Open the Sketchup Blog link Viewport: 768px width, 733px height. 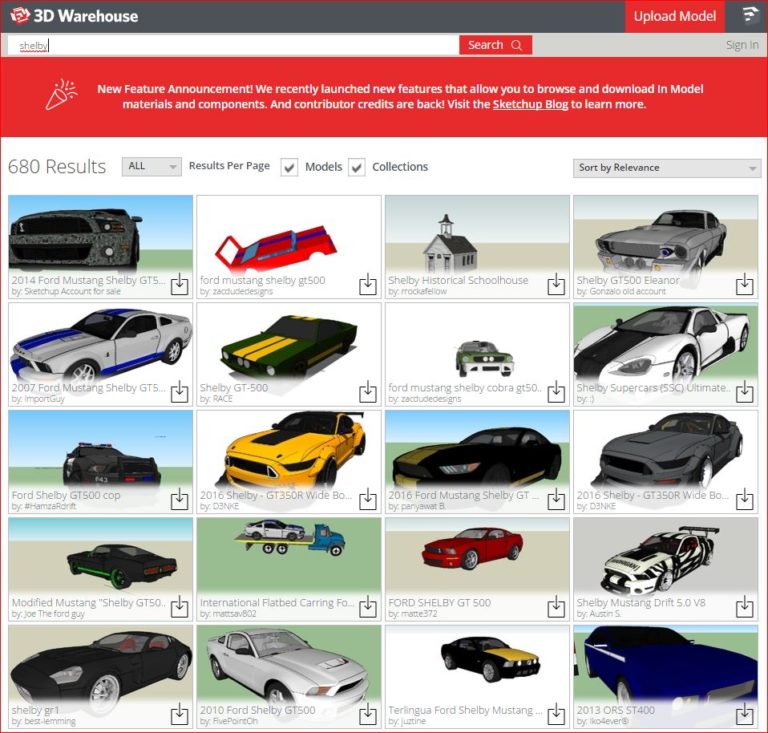click(530, 104)
